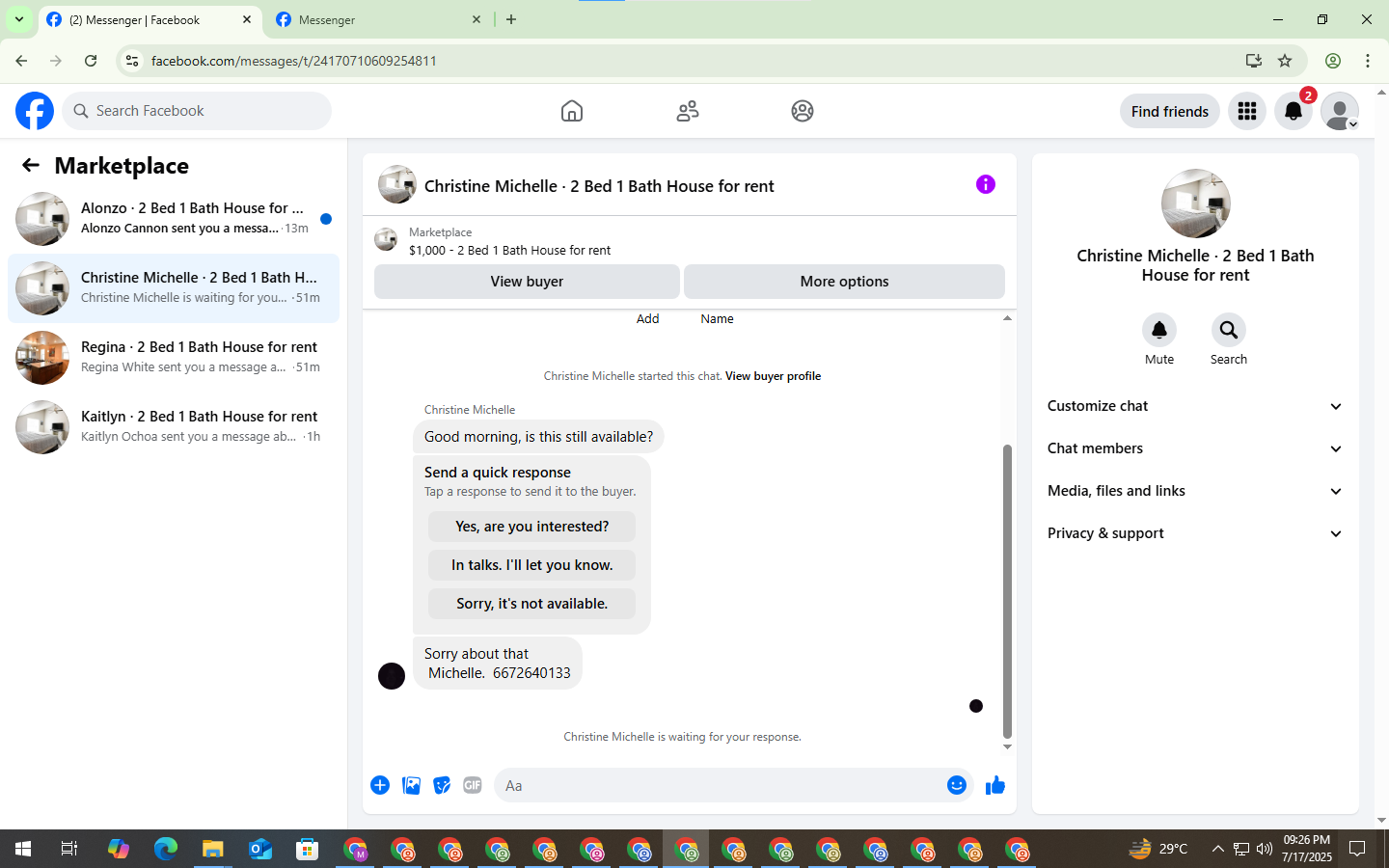View site information icon beside the URL
Image resolution: width=1389 pixels, height=868 pixels.
132,61
